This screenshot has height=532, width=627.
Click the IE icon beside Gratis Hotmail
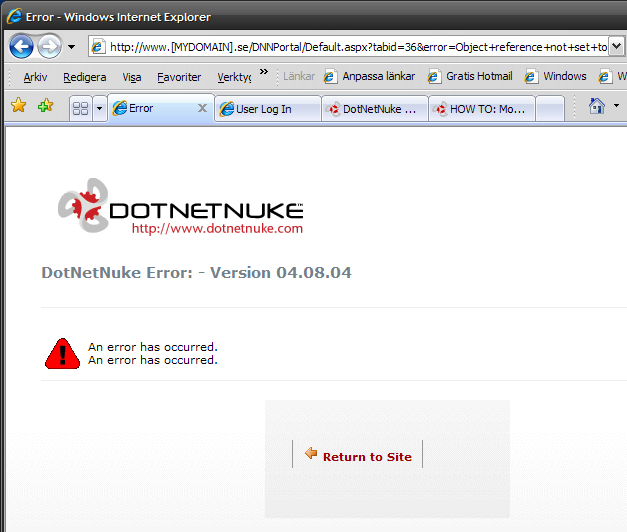[x=434, y=76]
